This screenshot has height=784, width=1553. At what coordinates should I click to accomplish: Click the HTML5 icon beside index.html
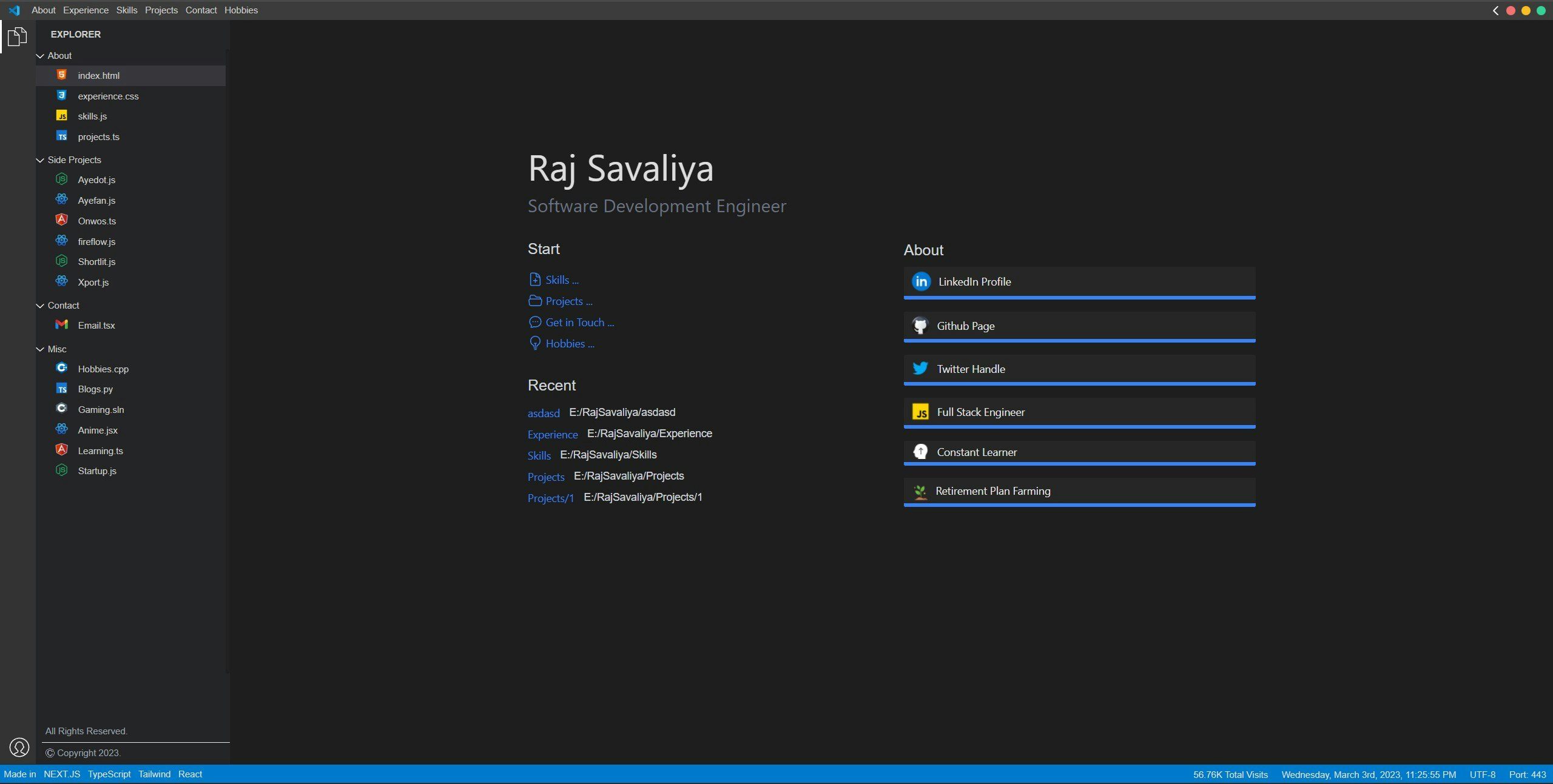click(x=62, y=75)
